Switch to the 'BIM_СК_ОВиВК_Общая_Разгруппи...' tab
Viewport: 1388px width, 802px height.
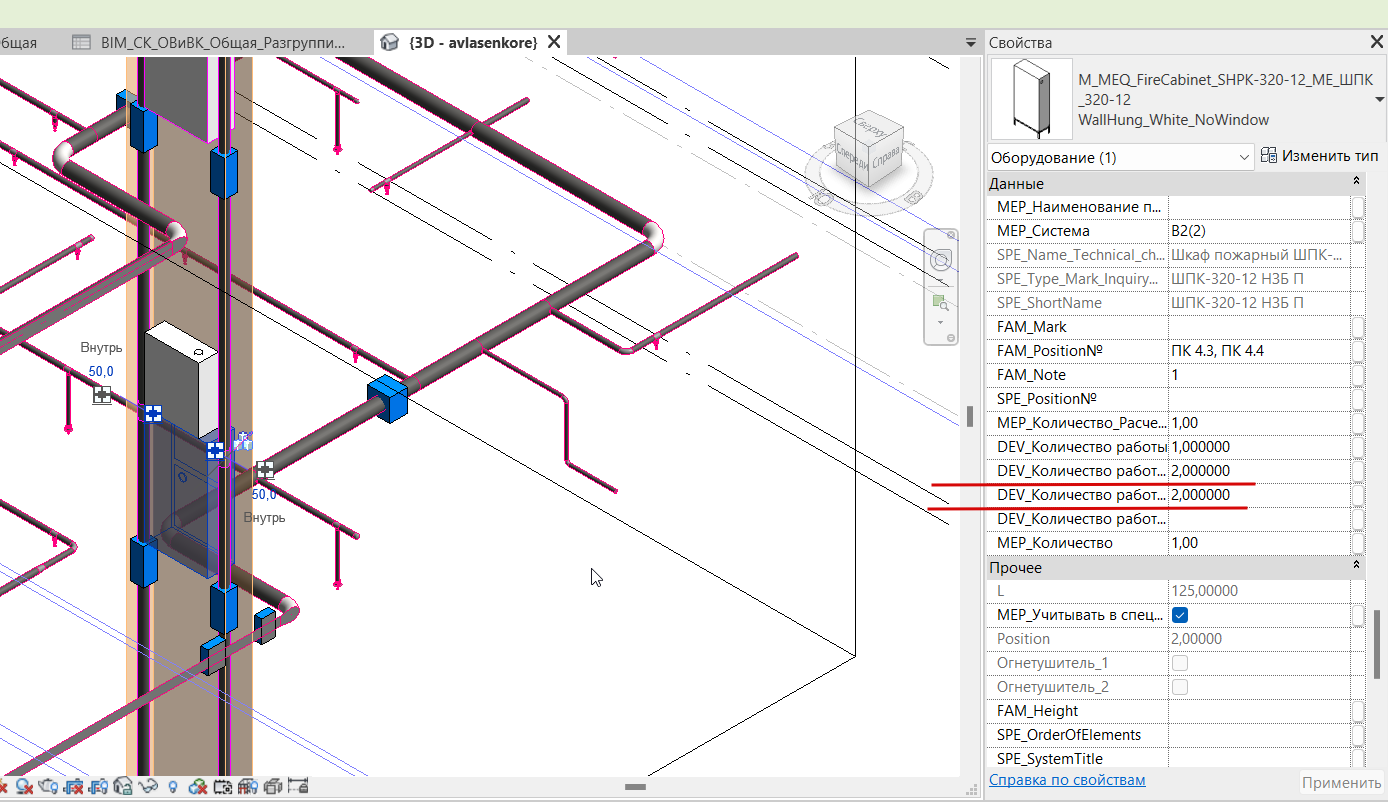(x=212, y=43)
